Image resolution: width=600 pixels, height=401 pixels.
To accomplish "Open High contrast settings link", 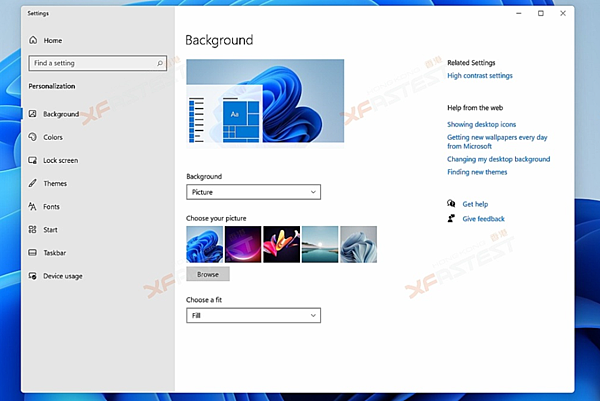I will coord(480,76).
